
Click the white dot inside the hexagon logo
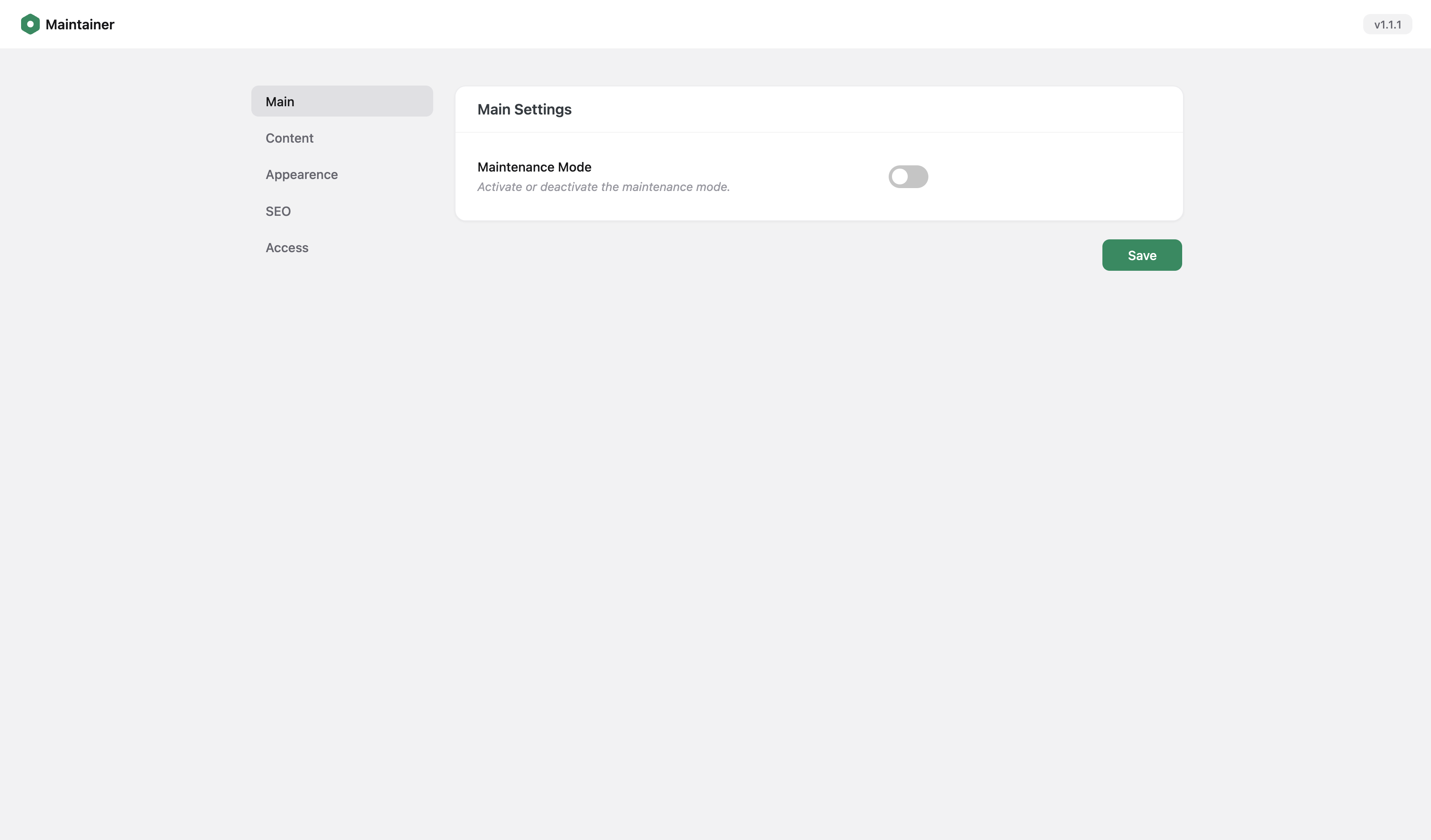(x=30, y=24)
